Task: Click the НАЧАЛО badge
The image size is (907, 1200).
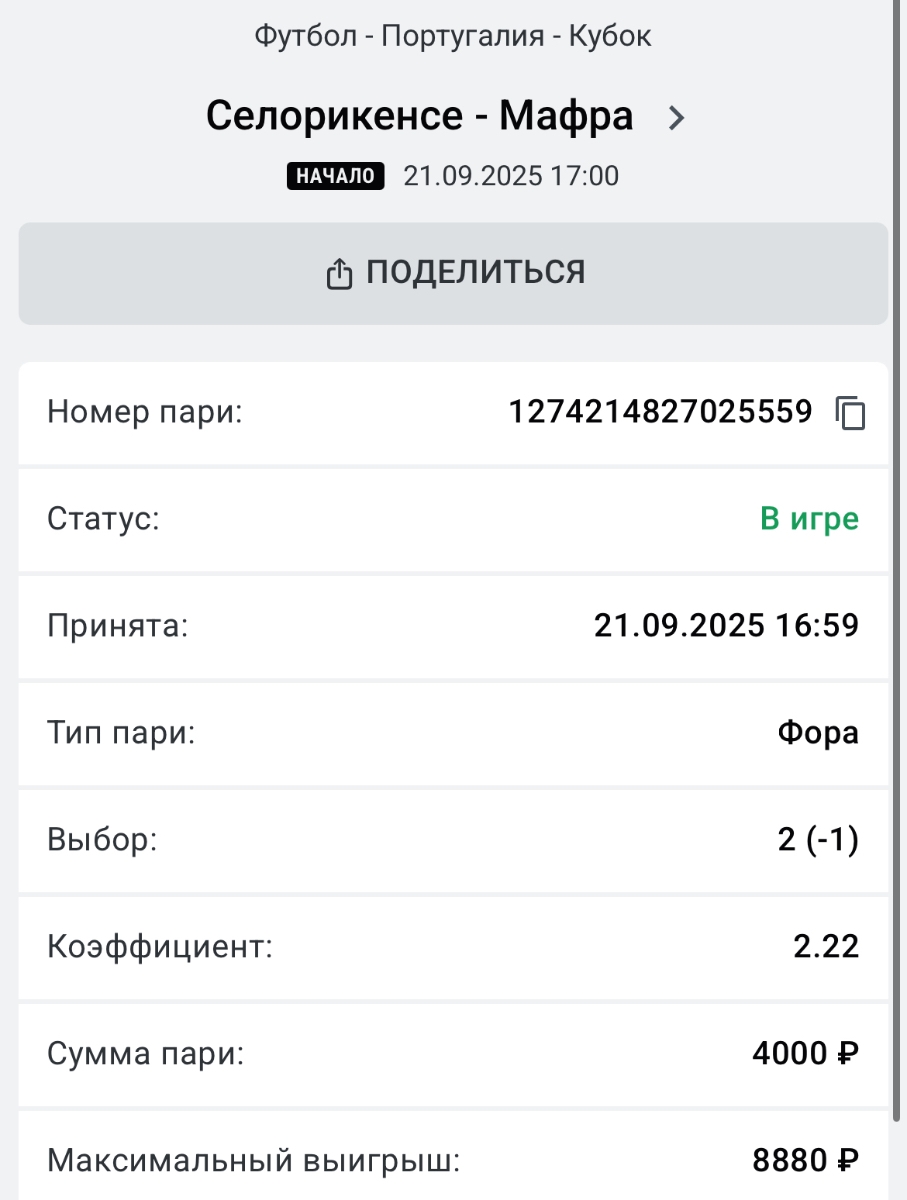Action: [x=336, y=176]
